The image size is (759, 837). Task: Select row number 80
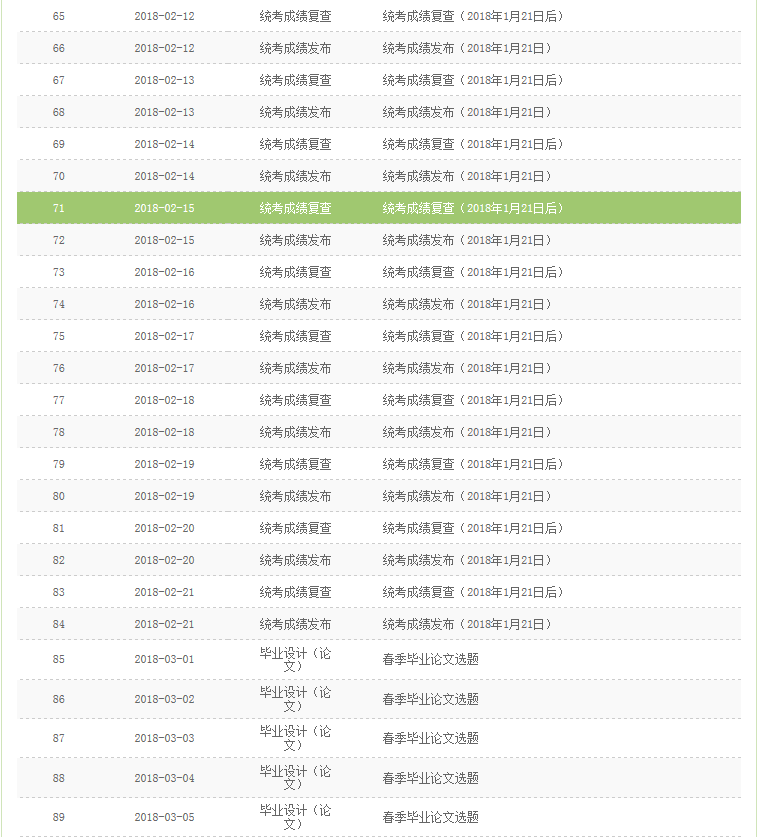(x=59, y=496)
